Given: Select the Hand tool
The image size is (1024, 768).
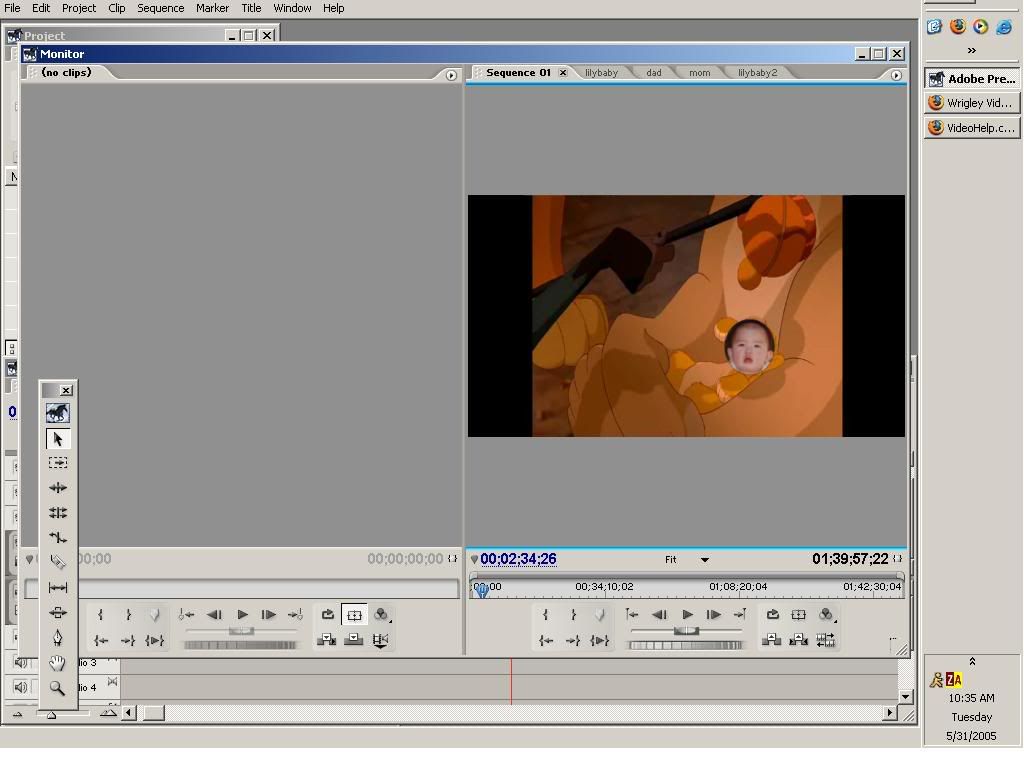Looking at the screenshot, I should click(x=57, y=663).
